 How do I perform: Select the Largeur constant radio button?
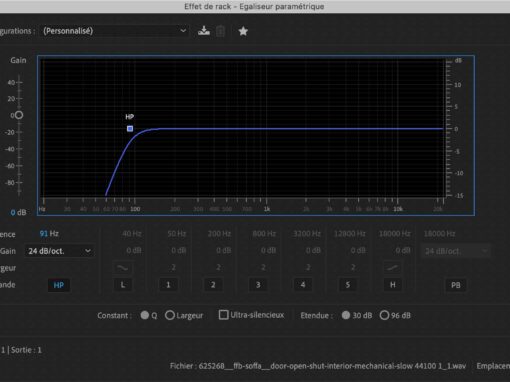170,315
